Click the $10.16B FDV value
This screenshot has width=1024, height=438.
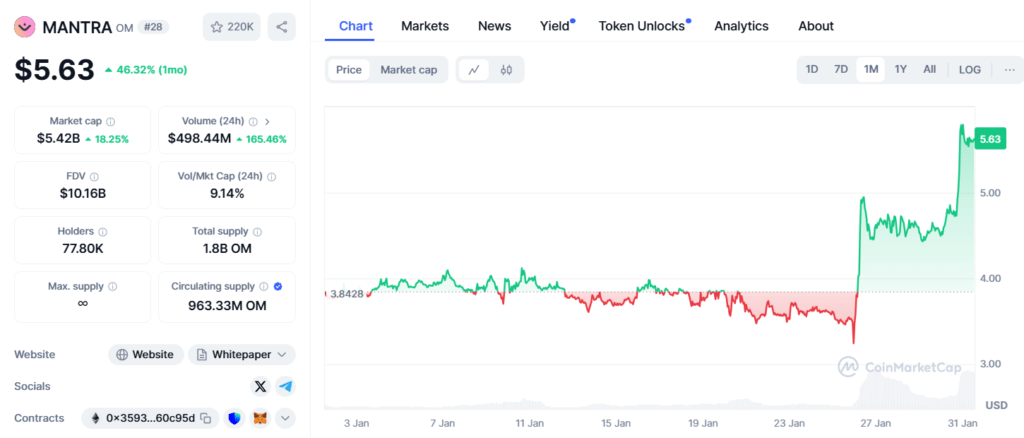82,193
